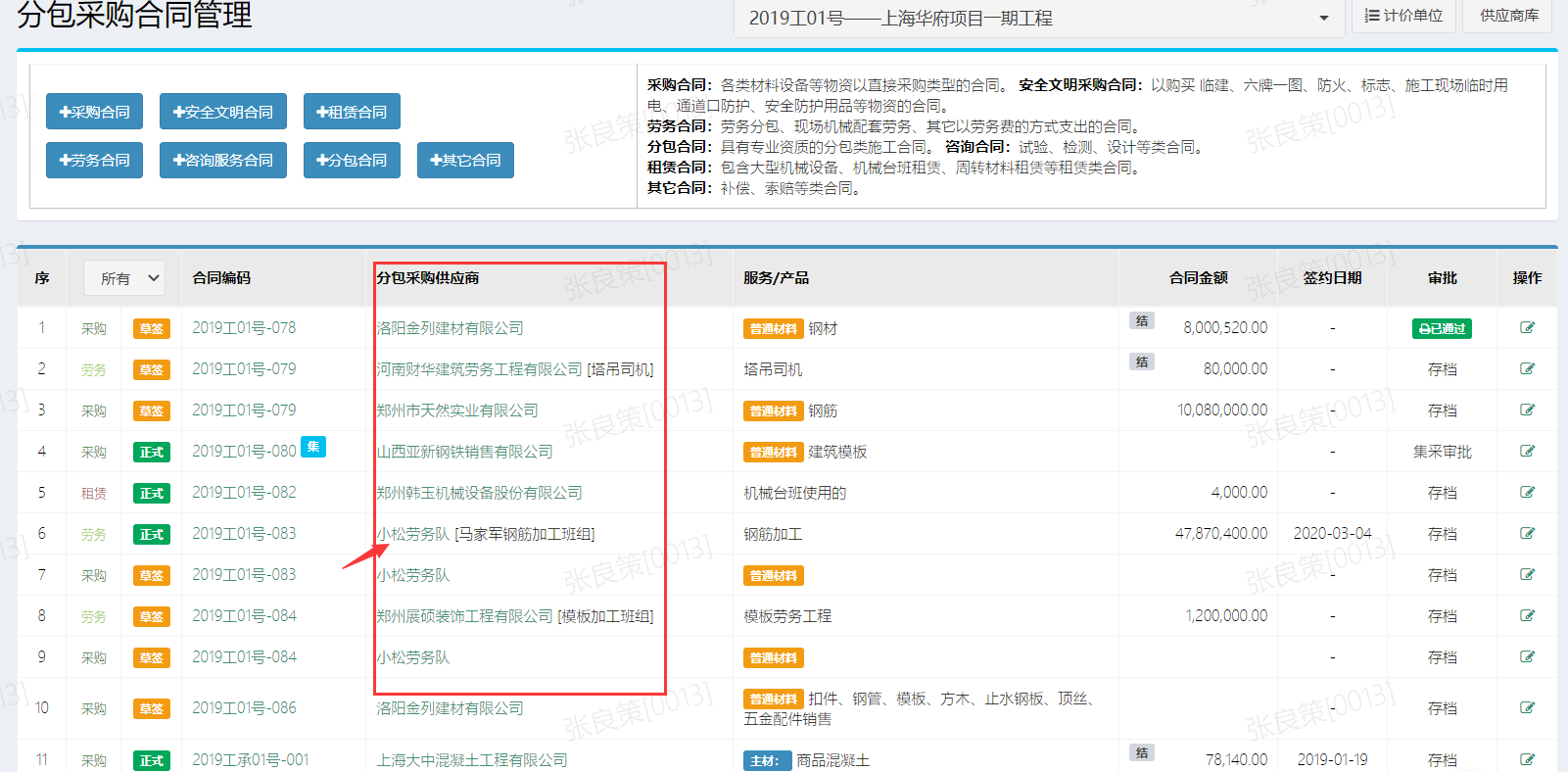Click amount 10,080,000.00
Viewport: 1568px width, 772px height.
pos(1222,410)
